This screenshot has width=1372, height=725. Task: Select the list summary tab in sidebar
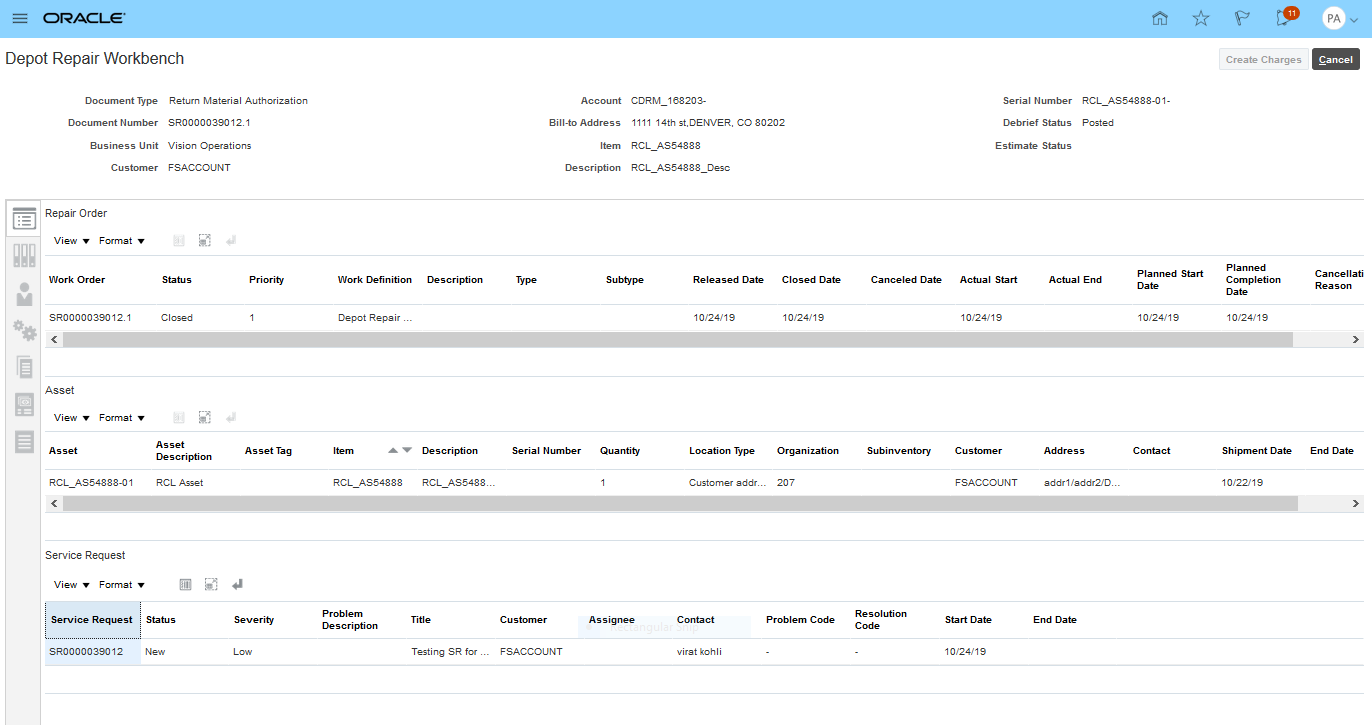[x=25, y=219]
